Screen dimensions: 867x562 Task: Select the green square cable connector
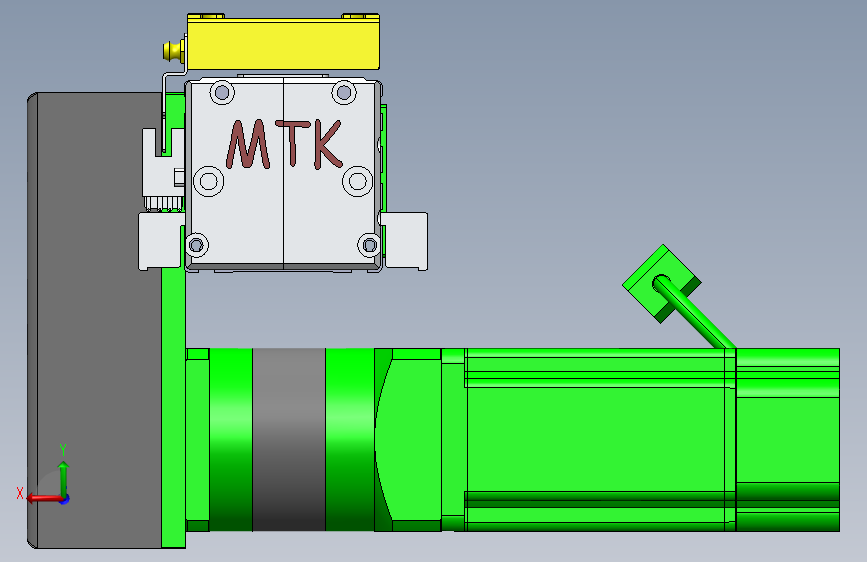click(x=661, y=284)
